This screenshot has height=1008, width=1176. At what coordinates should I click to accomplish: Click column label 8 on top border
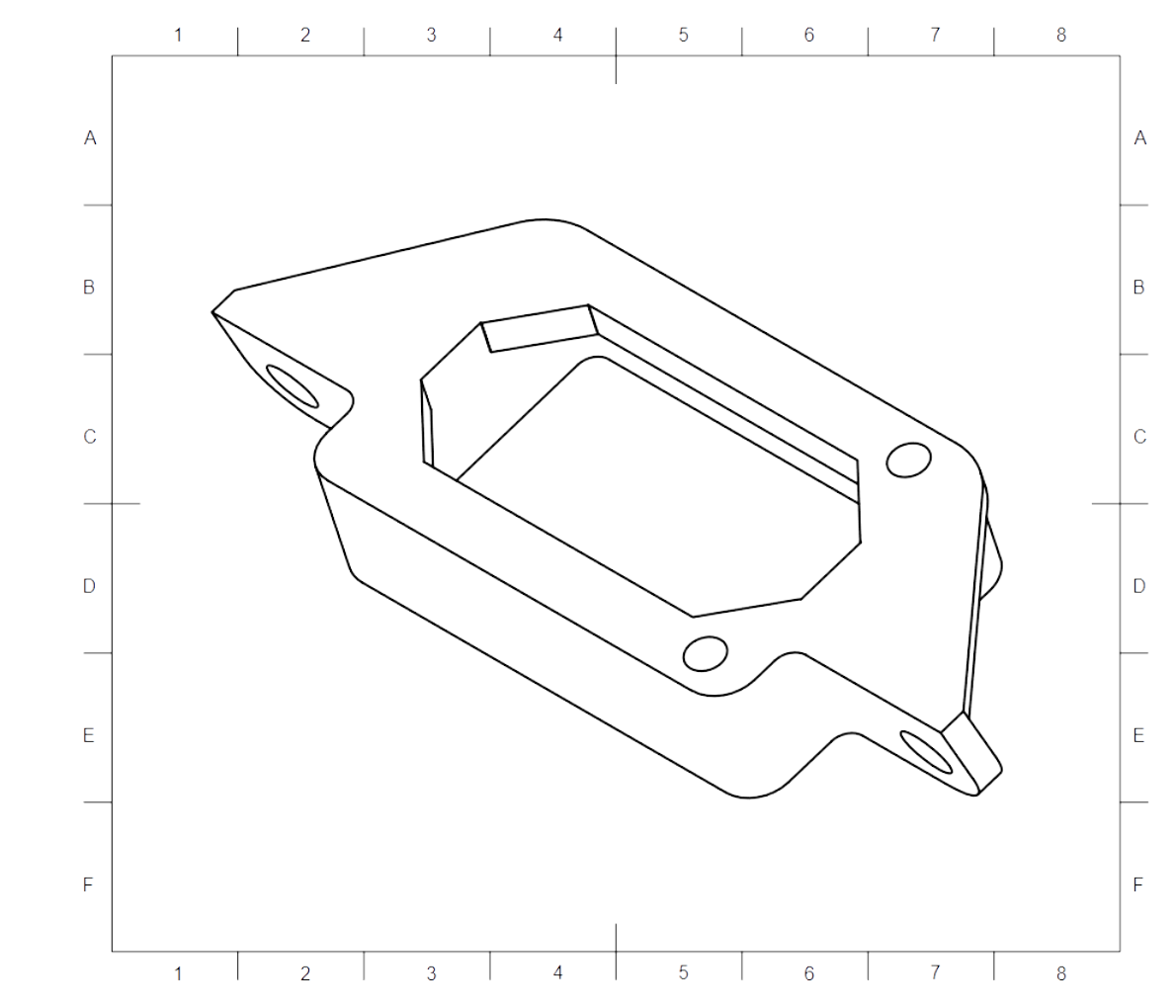(1060, 36)
